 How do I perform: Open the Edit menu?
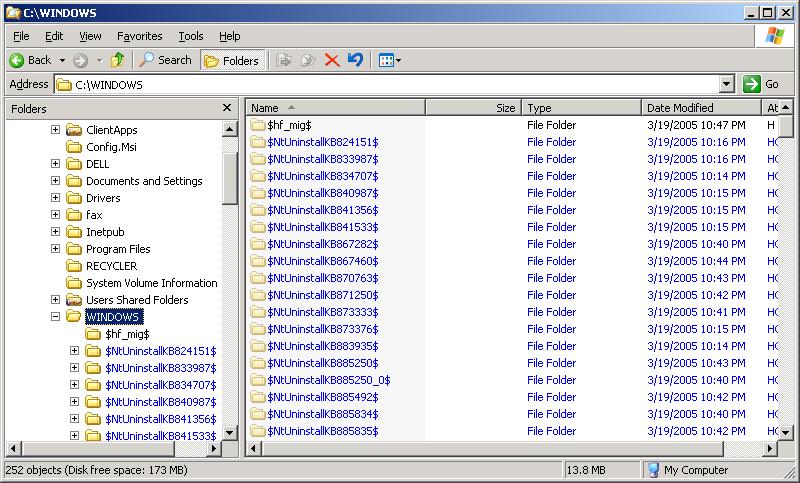click(x=54, y=36)
